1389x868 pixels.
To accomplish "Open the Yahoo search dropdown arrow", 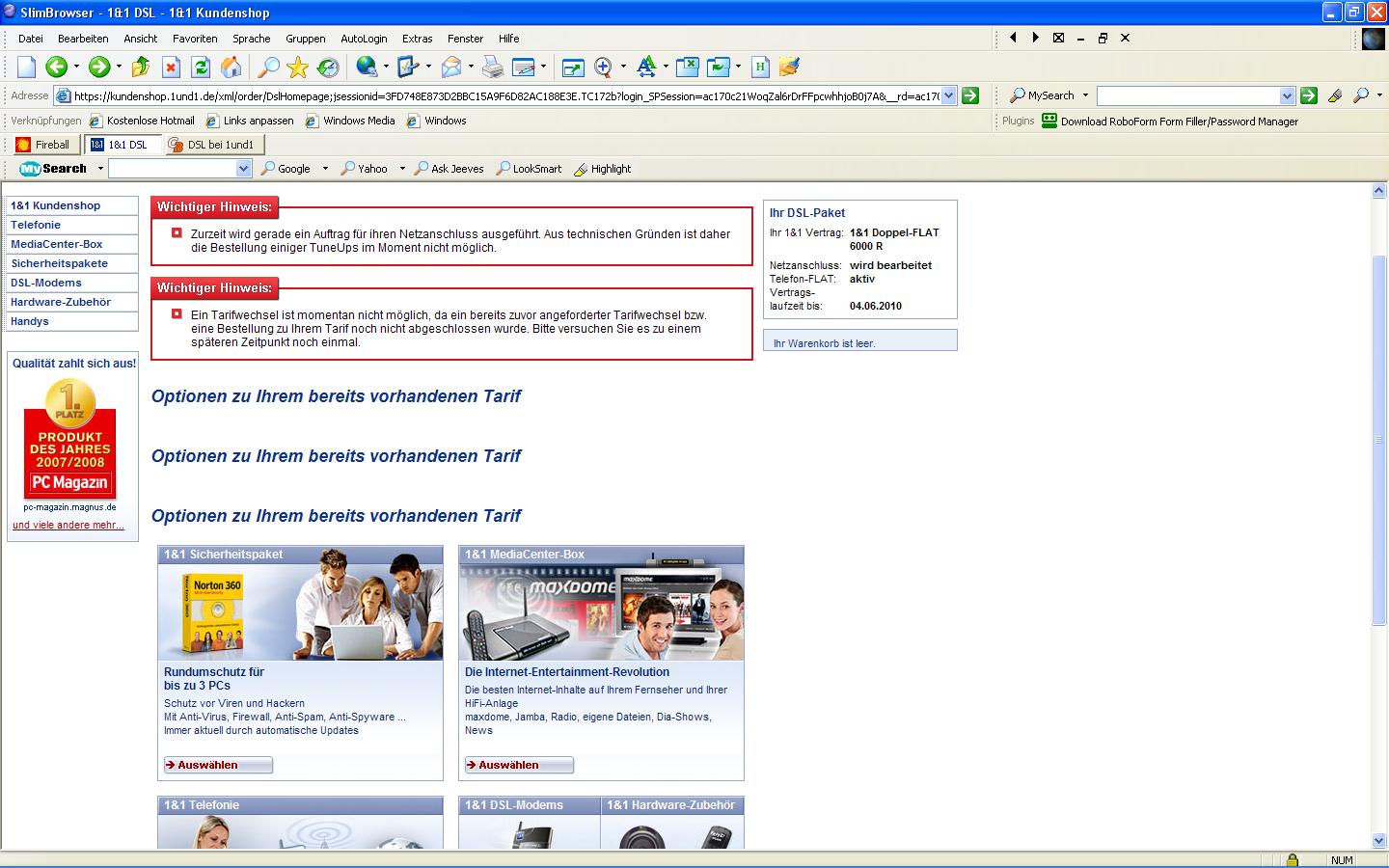I will 402,169.
